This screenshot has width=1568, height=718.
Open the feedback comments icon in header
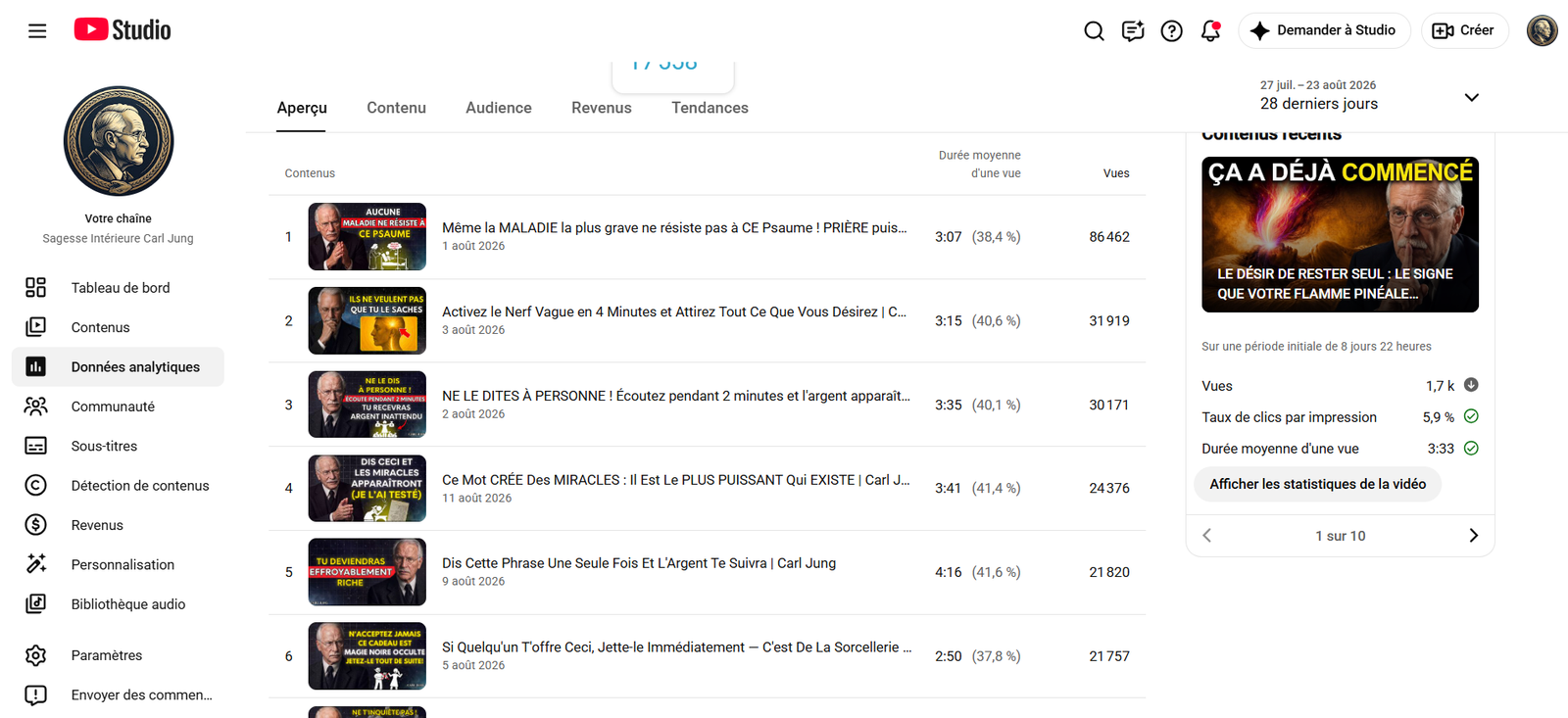[x=1133, y=31]
